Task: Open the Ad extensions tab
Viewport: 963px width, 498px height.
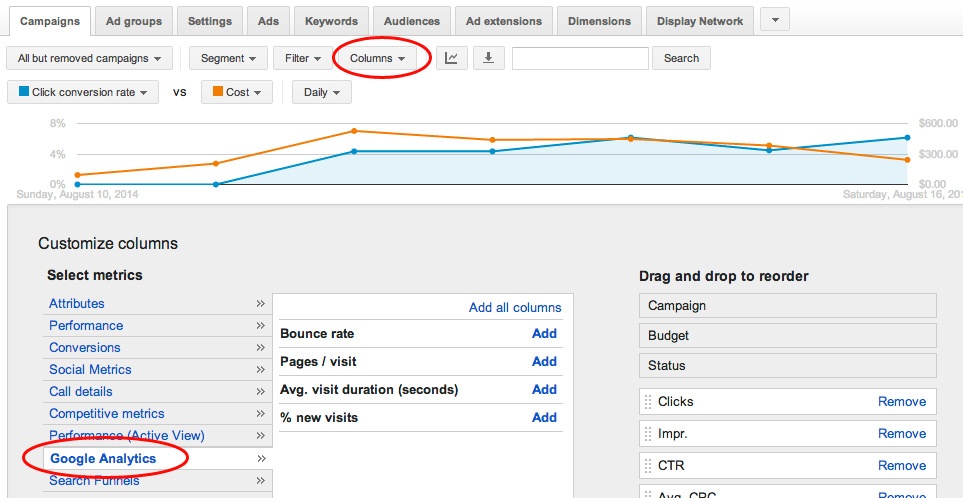Action: click(x=504, y=21)
